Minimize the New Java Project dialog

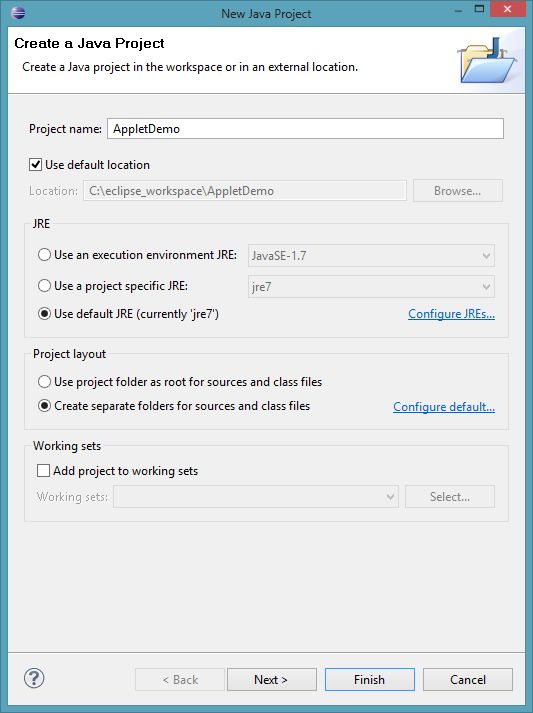point(459,10)
